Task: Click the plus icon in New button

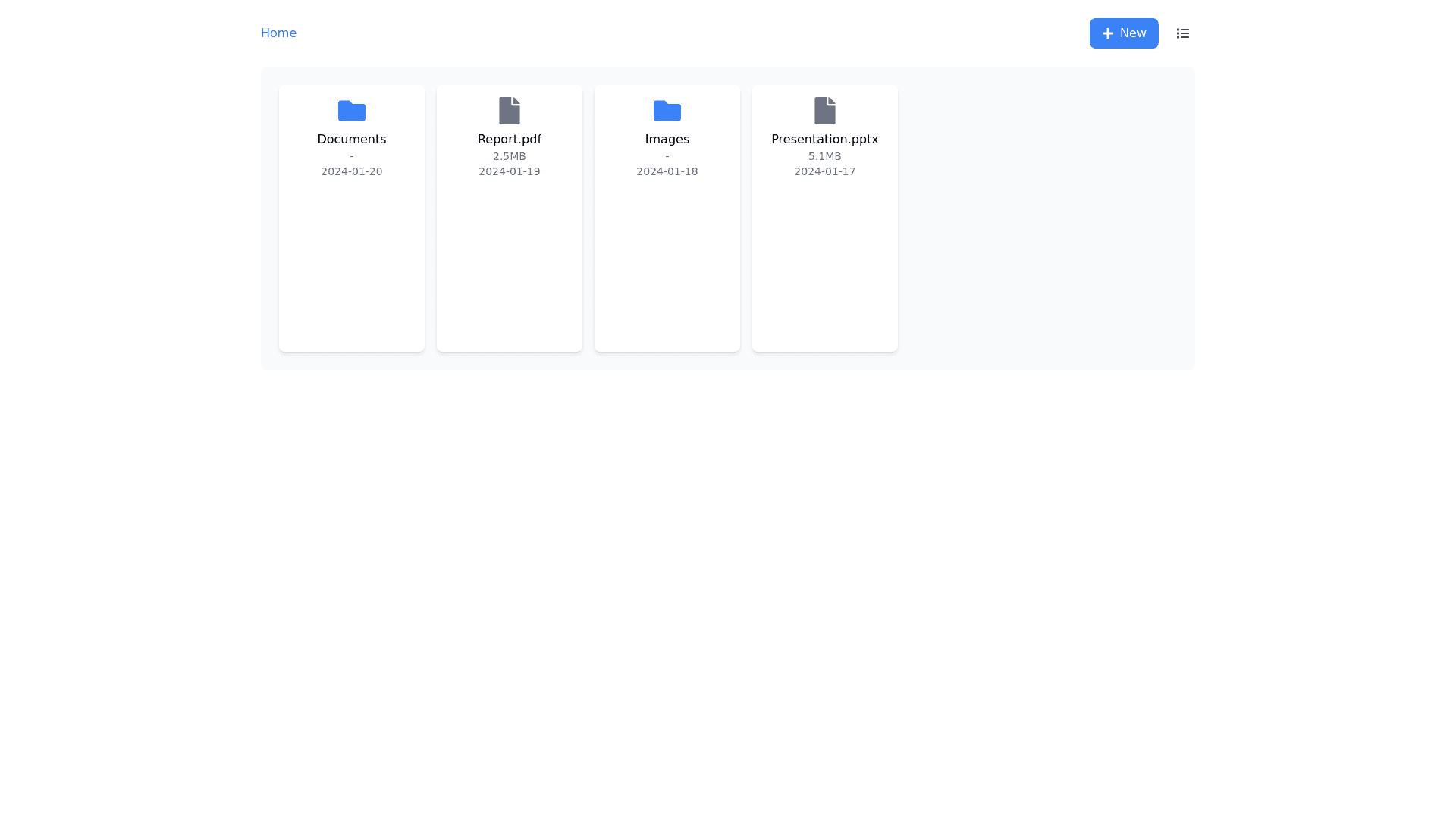Action: [1107, 33]
